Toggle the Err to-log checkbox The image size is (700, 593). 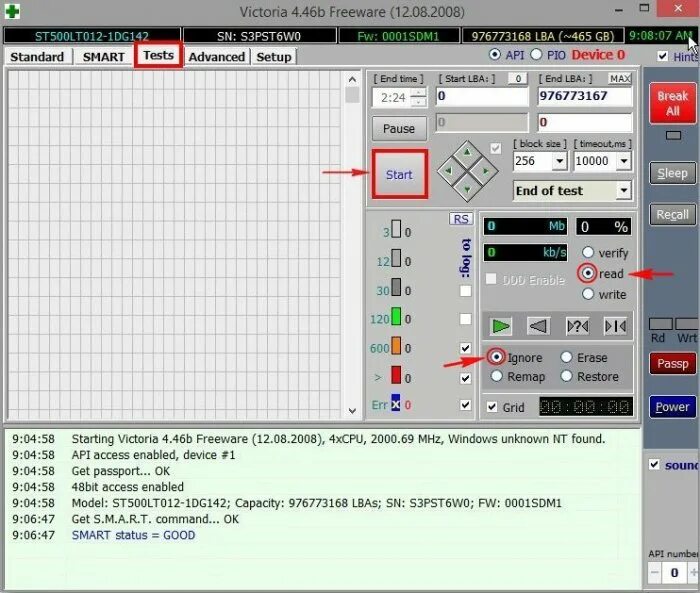click(465, 405)
